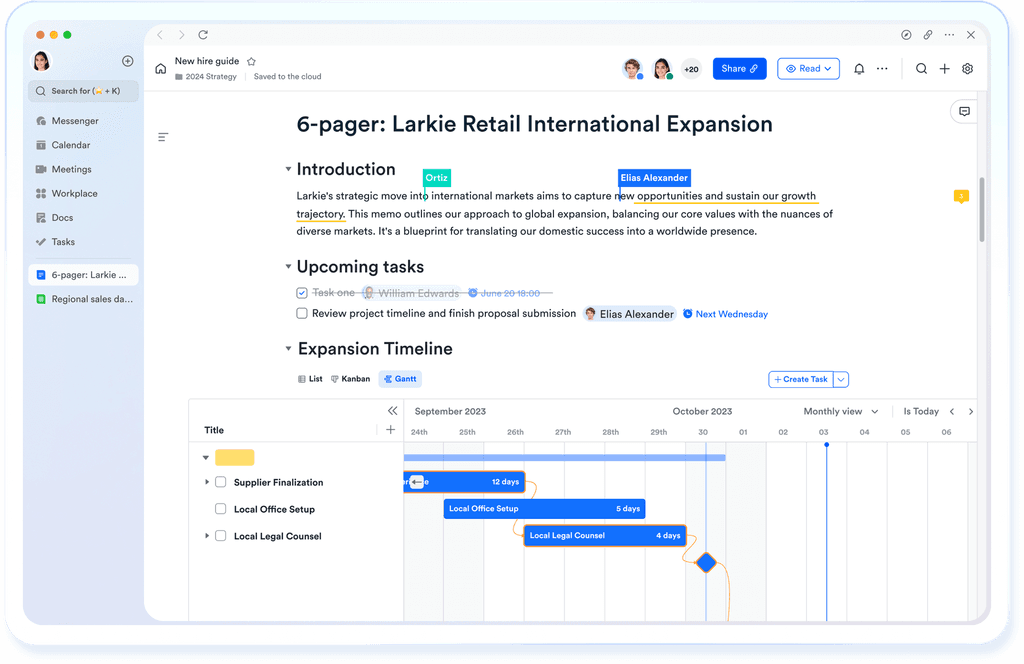Image resolution: width=1024 pixels, height=664 pixels.
Task: Switch to List view
Action: [313, 378]
